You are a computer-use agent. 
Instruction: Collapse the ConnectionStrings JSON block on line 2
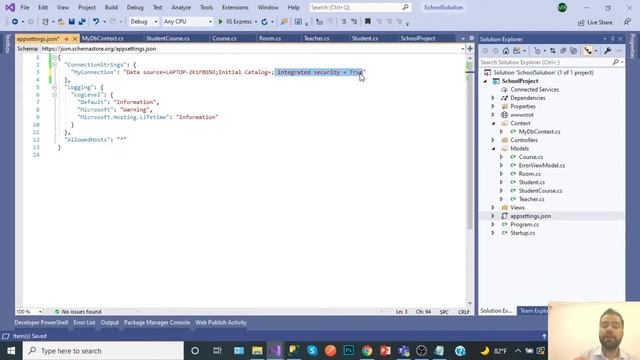[x=54, y=64]
